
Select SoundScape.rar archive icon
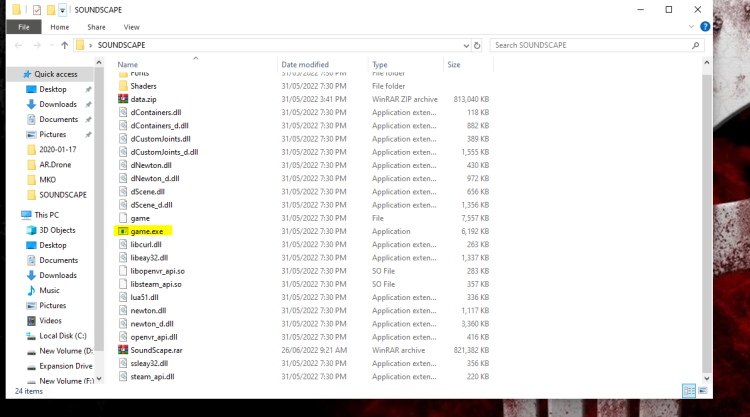[123, 350]
